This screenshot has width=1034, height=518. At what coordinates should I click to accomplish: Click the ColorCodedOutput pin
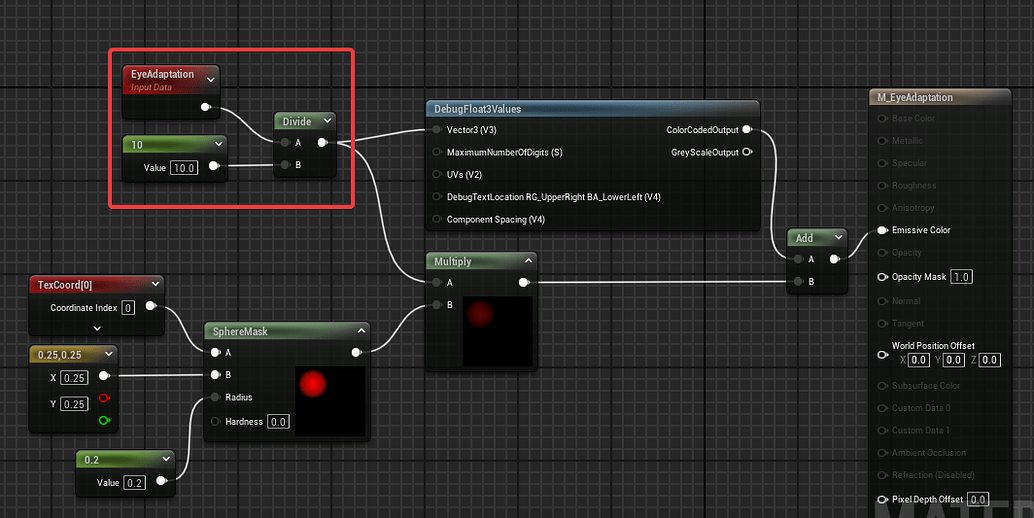[747, 130]
